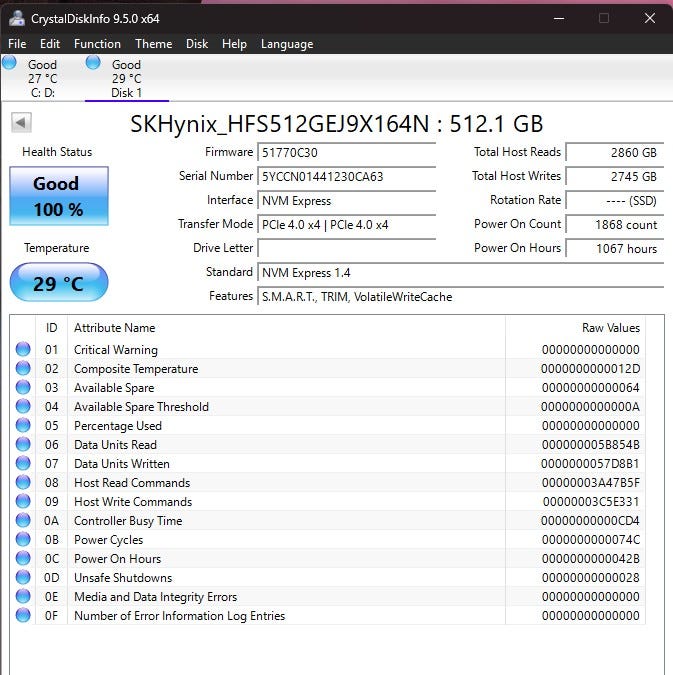Click the 29 °C temperature button
This screenshot has width=673, height=675.
tap(59, 282)
